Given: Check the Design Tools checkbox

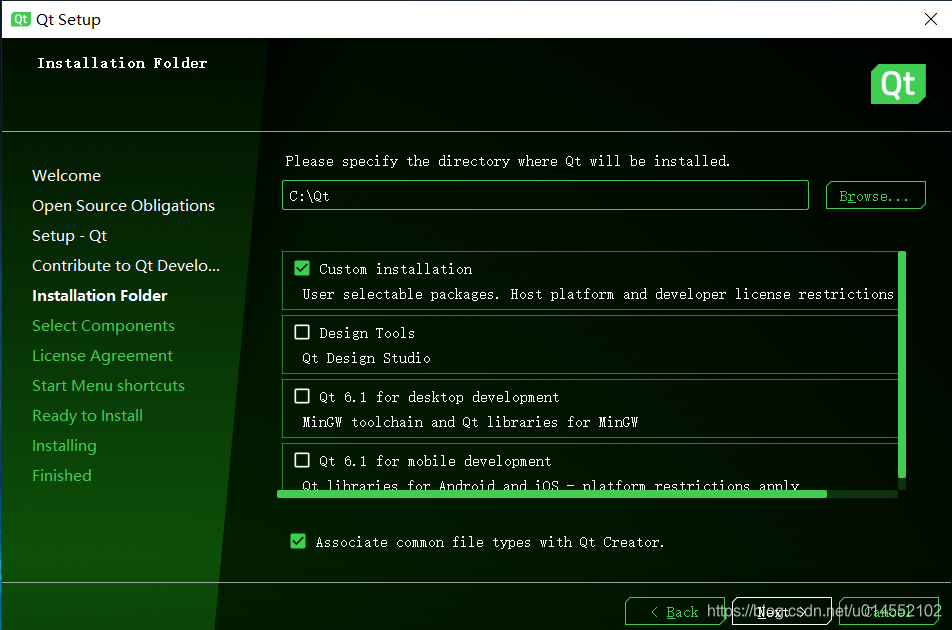Looking at the screenshot, I should coord(302,332).
